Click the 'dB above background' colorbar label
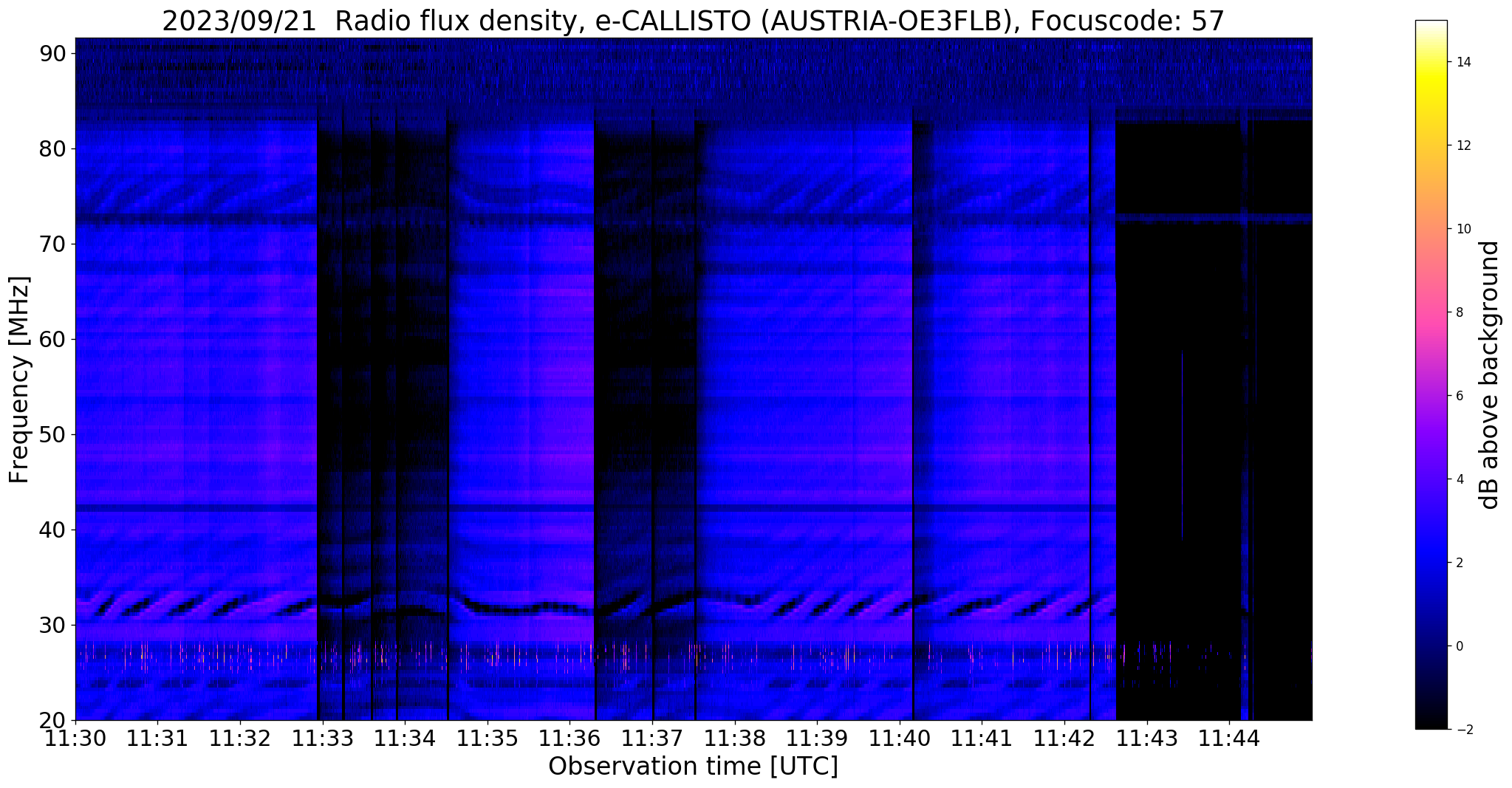 point(1490,374)
